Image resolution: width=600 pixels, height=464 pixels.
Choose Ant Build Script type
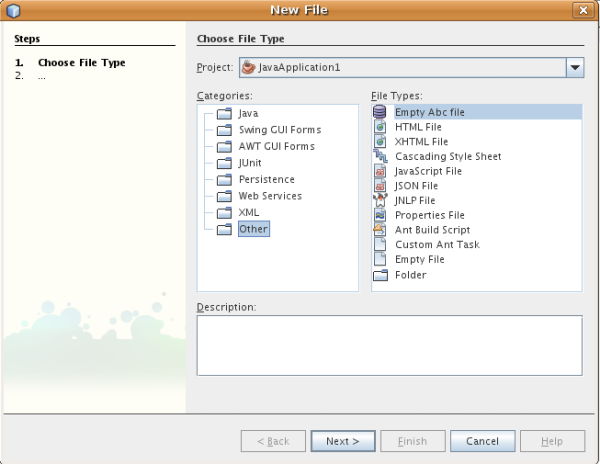click(432, 230)
